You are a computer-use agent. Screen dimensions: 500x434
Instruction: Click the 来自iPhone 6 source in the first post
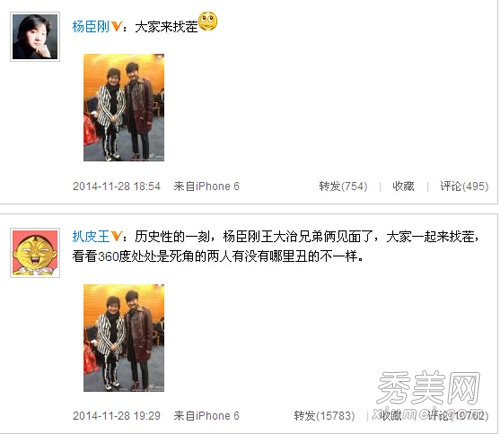click(x=206, y=186)
